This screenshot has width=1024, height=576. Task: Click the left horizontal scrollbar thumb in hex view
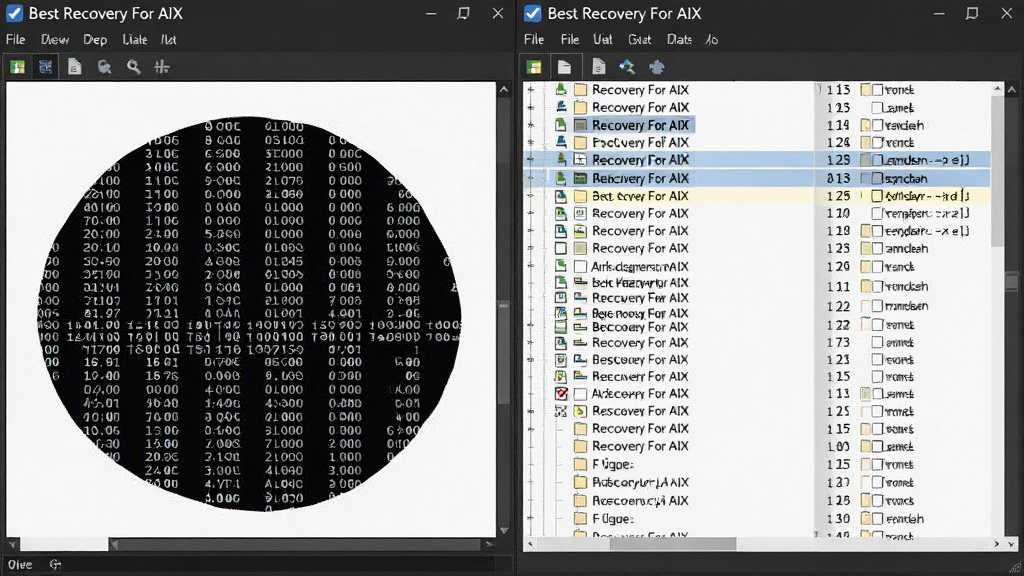64,544
